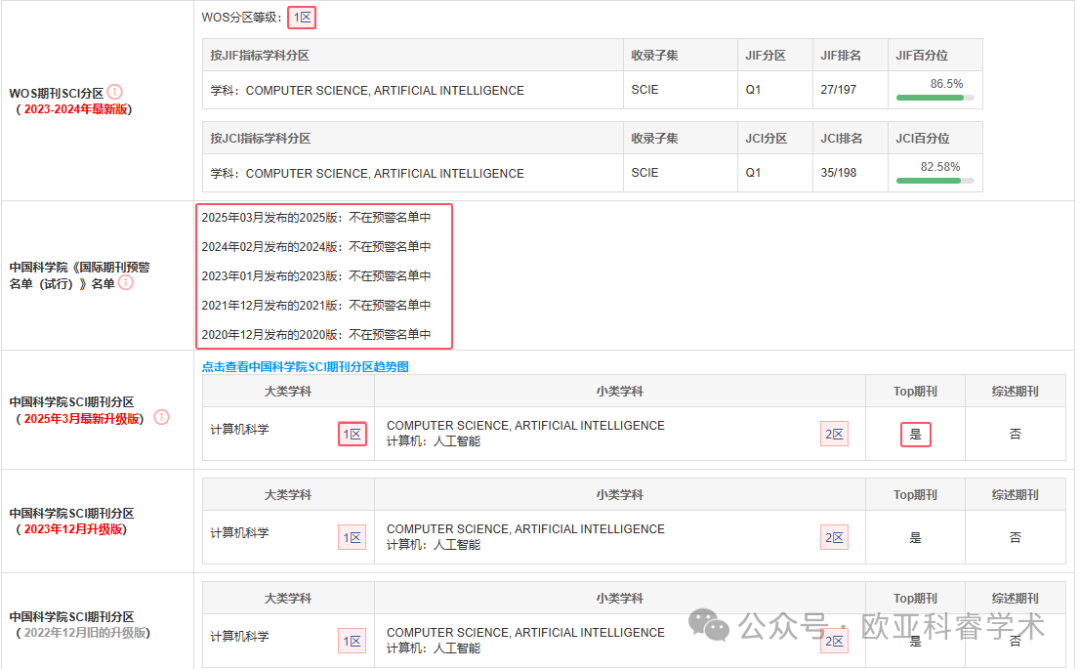Click the JIF rank value 27/197
The image size is (1080, 669).
(x=838, y=90)
